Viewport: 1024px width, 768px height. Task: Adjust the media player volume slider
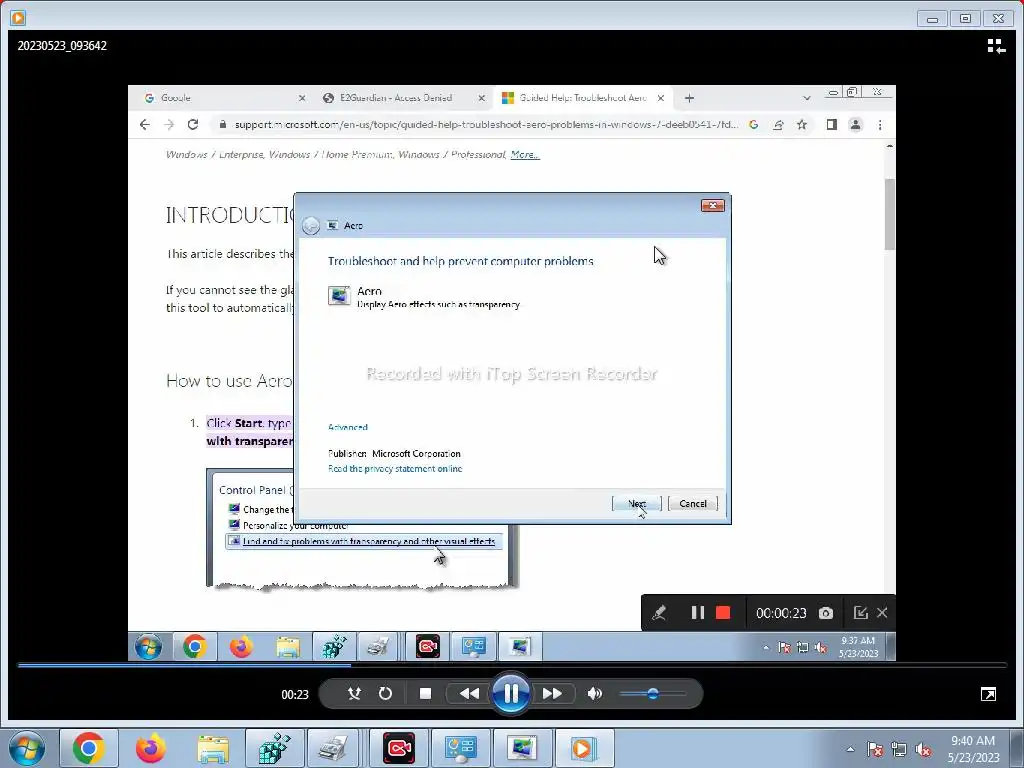(x=652, y=694)
